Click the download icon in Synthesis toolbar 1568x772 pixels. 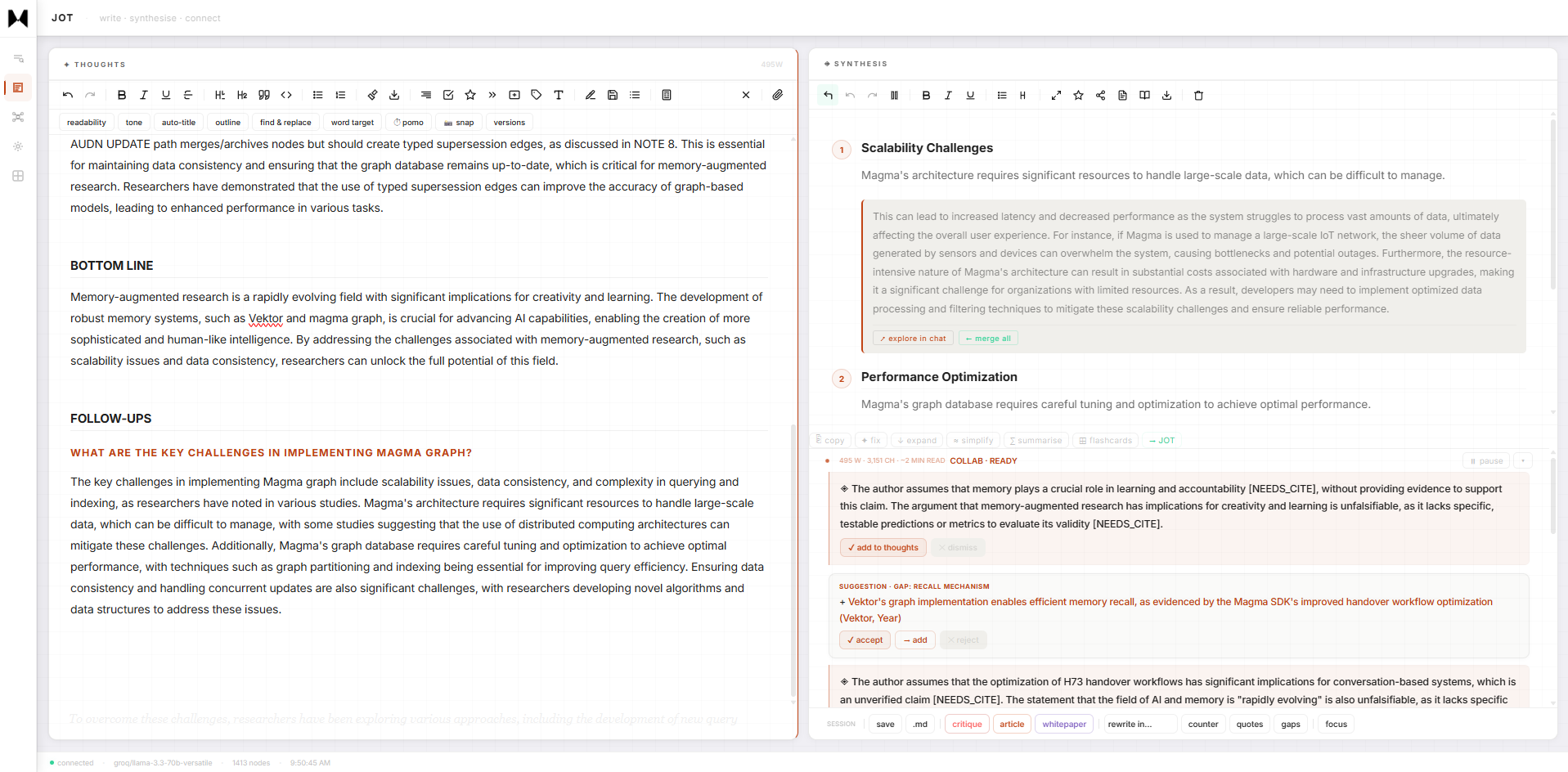click(x=1167, y=96)
